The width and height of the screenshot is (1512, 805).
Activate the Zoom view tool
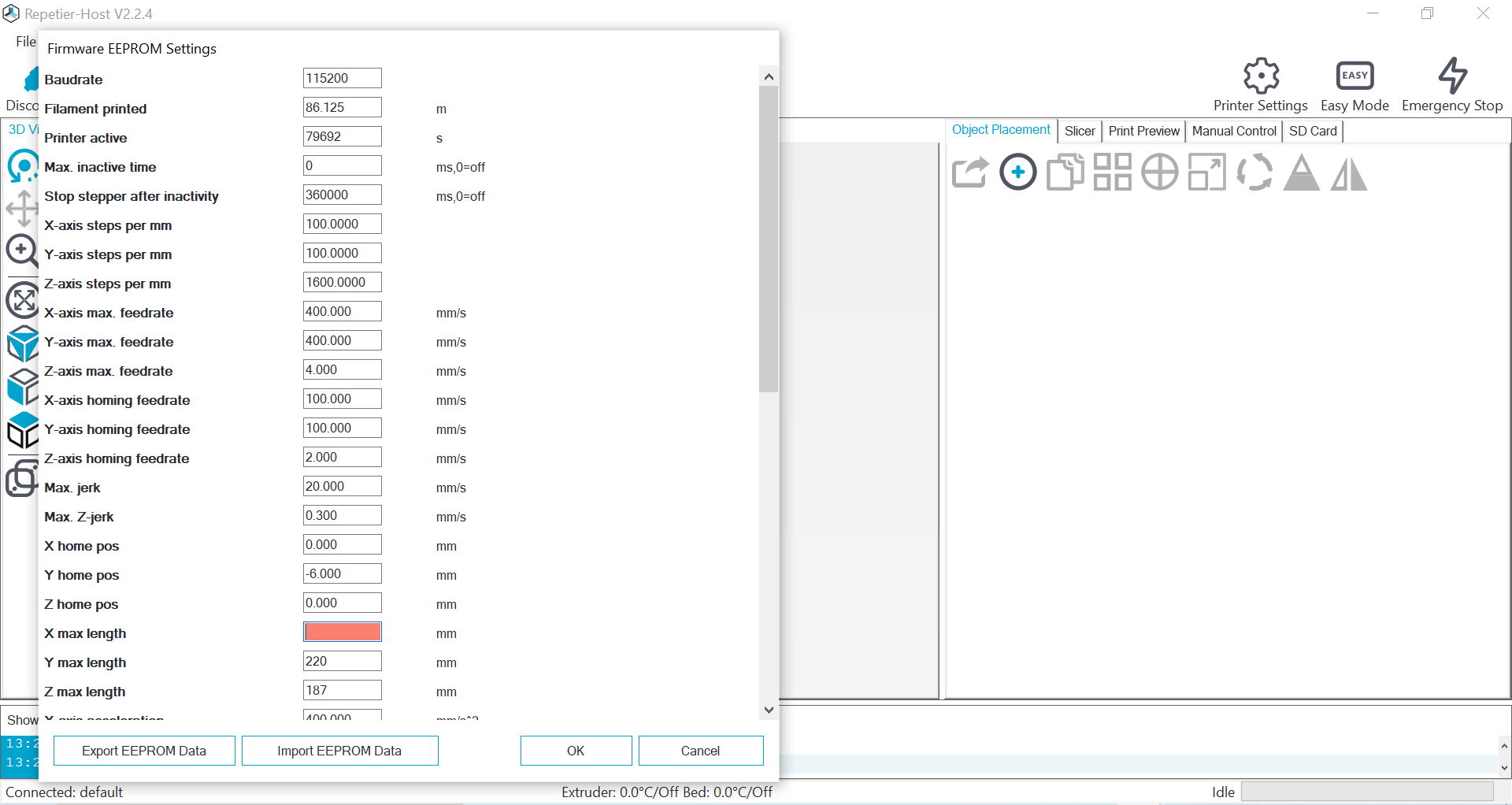[23, 249]
